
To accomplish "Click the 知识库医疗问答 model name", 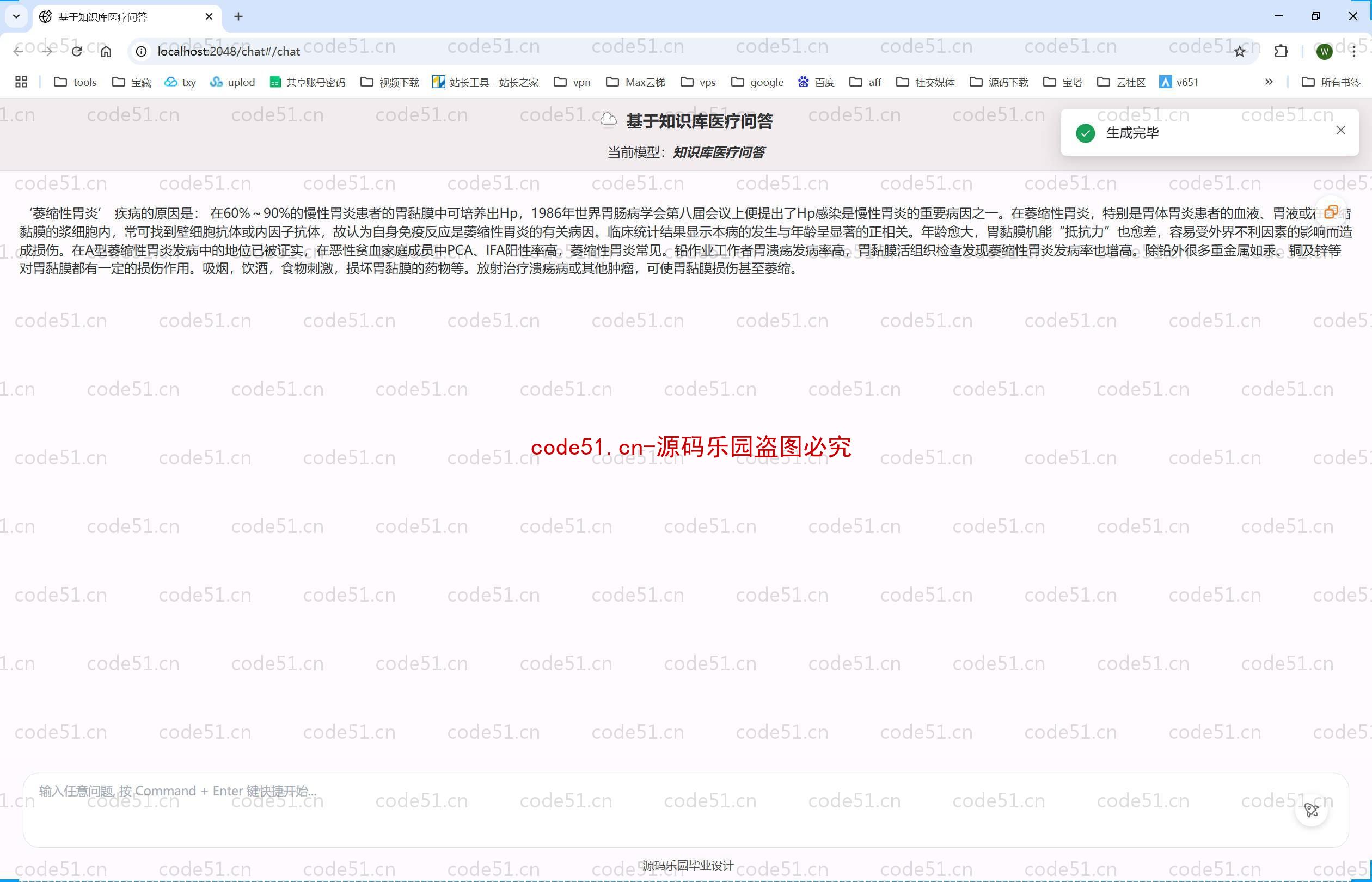I will click(x=719, y=152).
